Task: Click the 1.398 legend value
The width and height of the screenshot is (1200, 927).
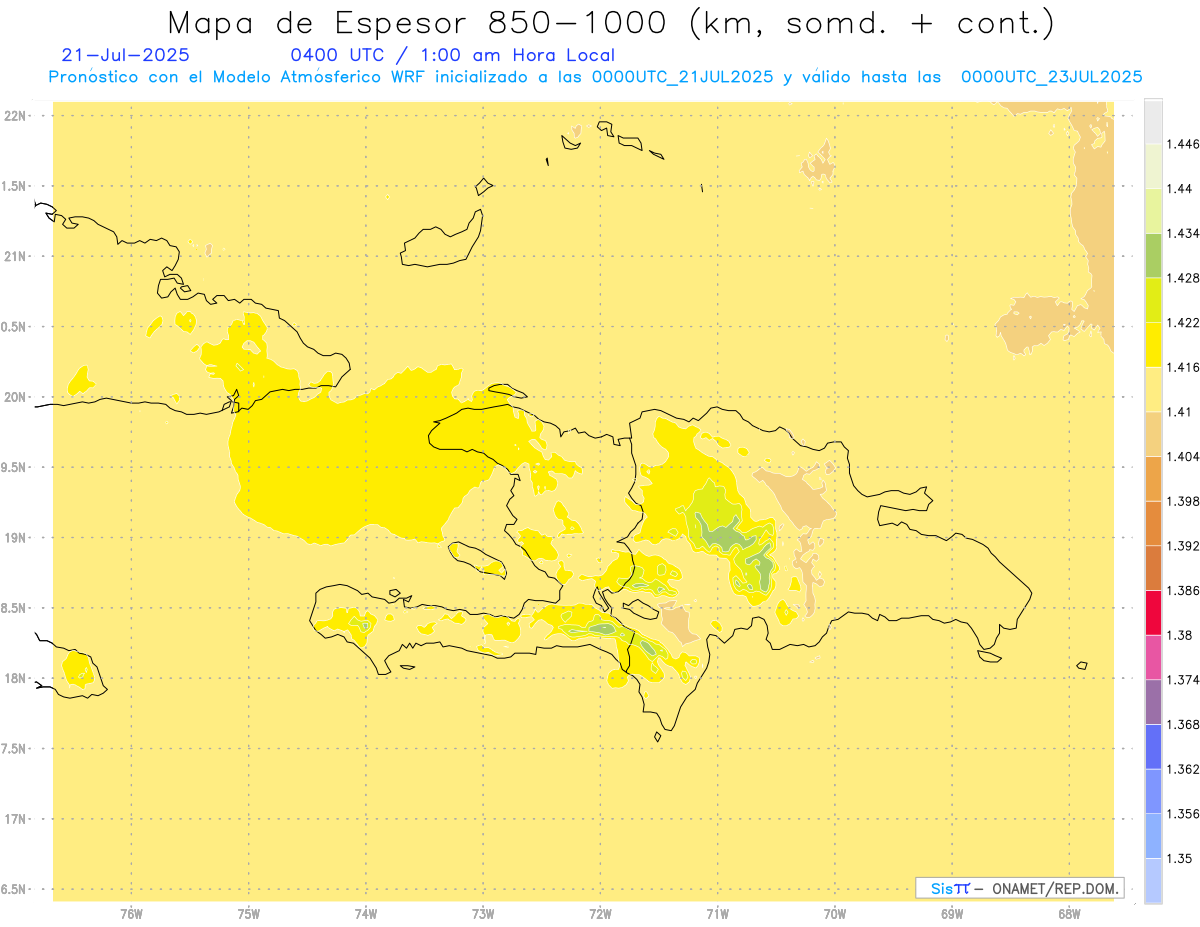Action: click(x=1183, y=501)
